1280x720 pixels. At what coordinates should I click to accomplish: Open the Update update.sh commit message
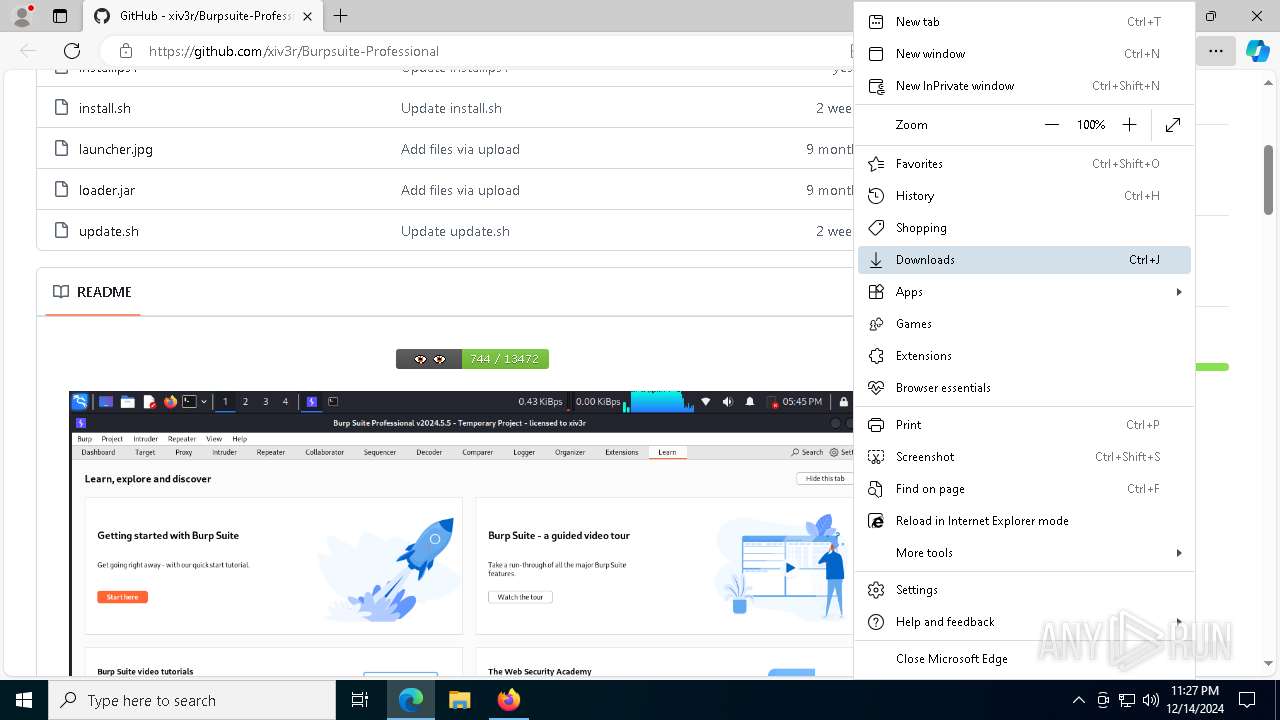(x=455, y=231)
